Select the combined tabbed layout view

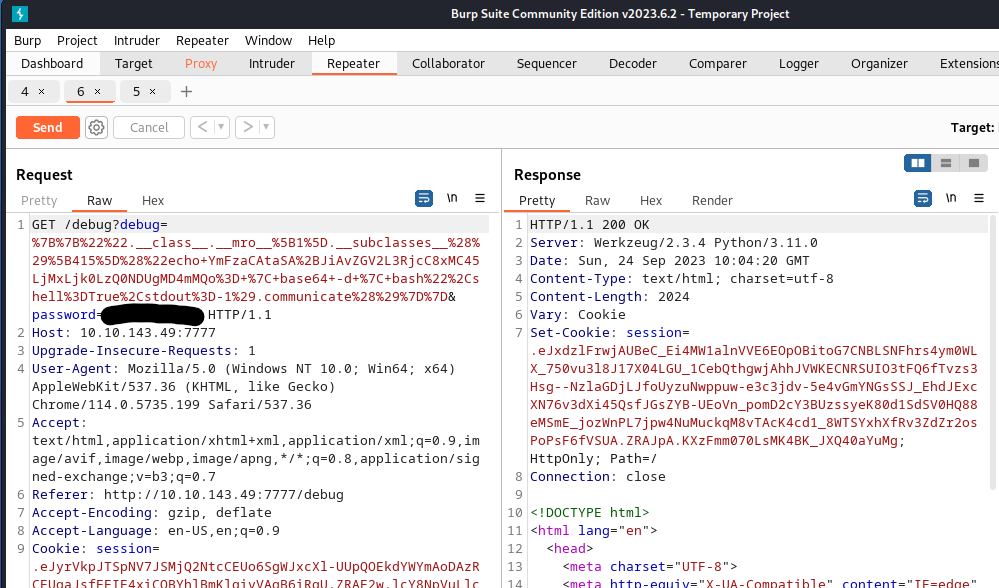[974, 163]
